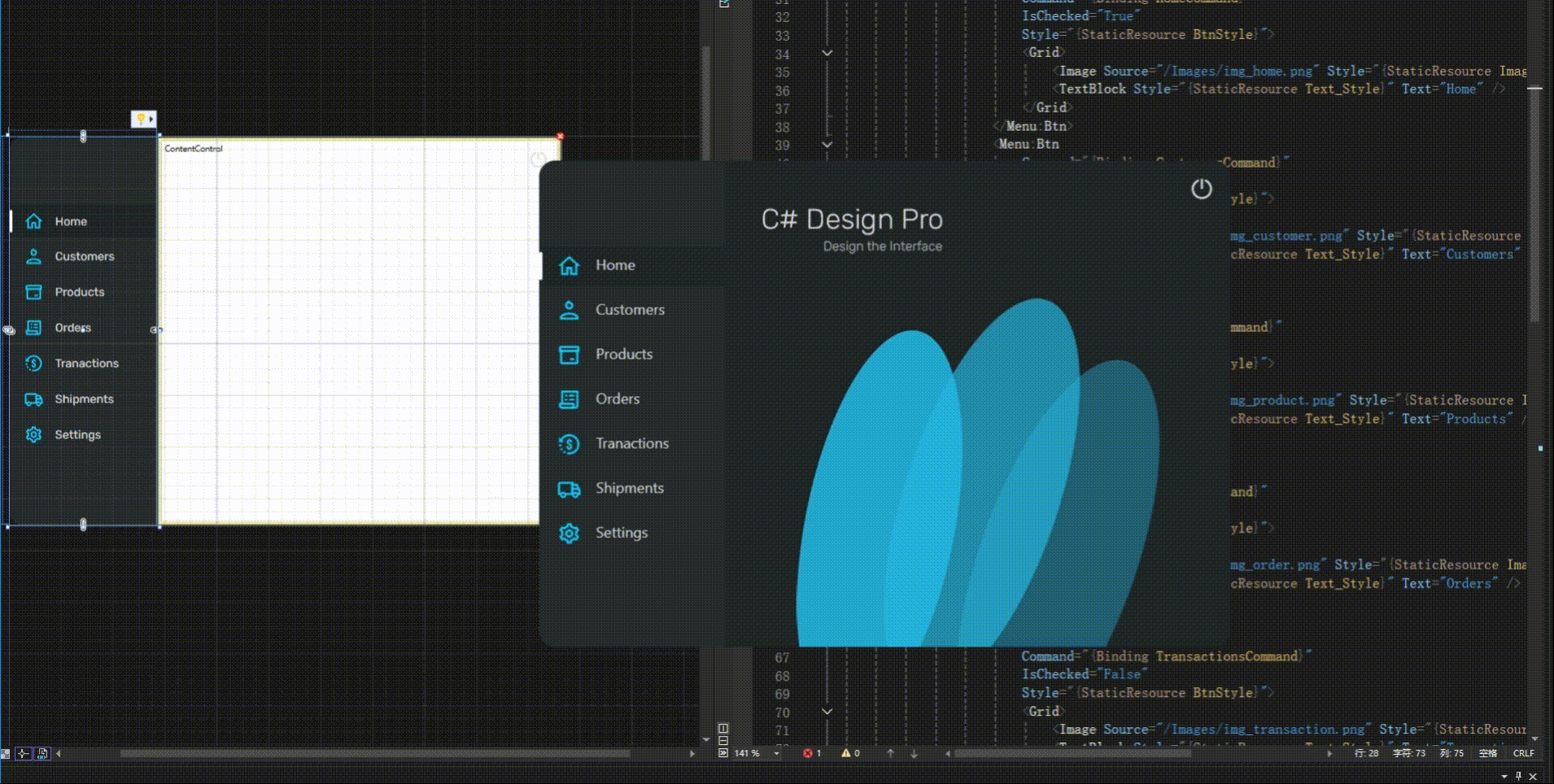Click the swap panes icon left of zoom
Screen dimensions: 1554x784
[x=723, y=753]
